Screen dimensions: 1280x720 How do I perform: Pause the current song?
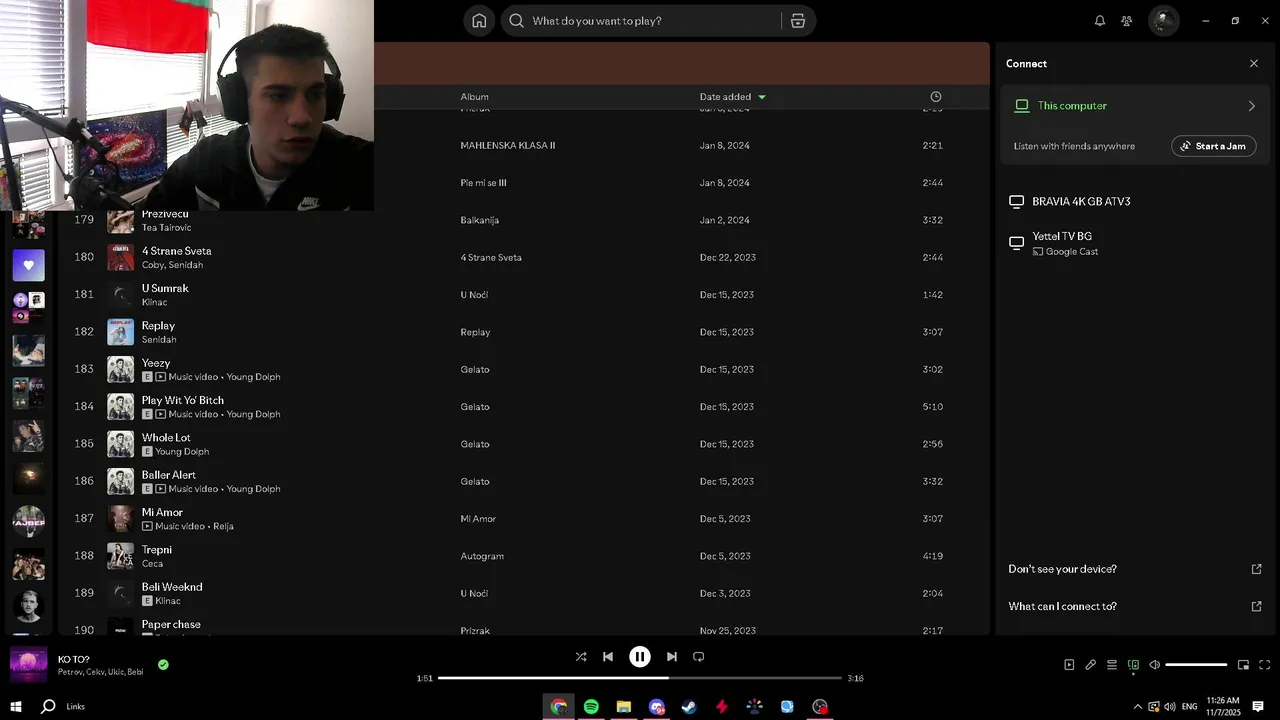pos(640,657)
